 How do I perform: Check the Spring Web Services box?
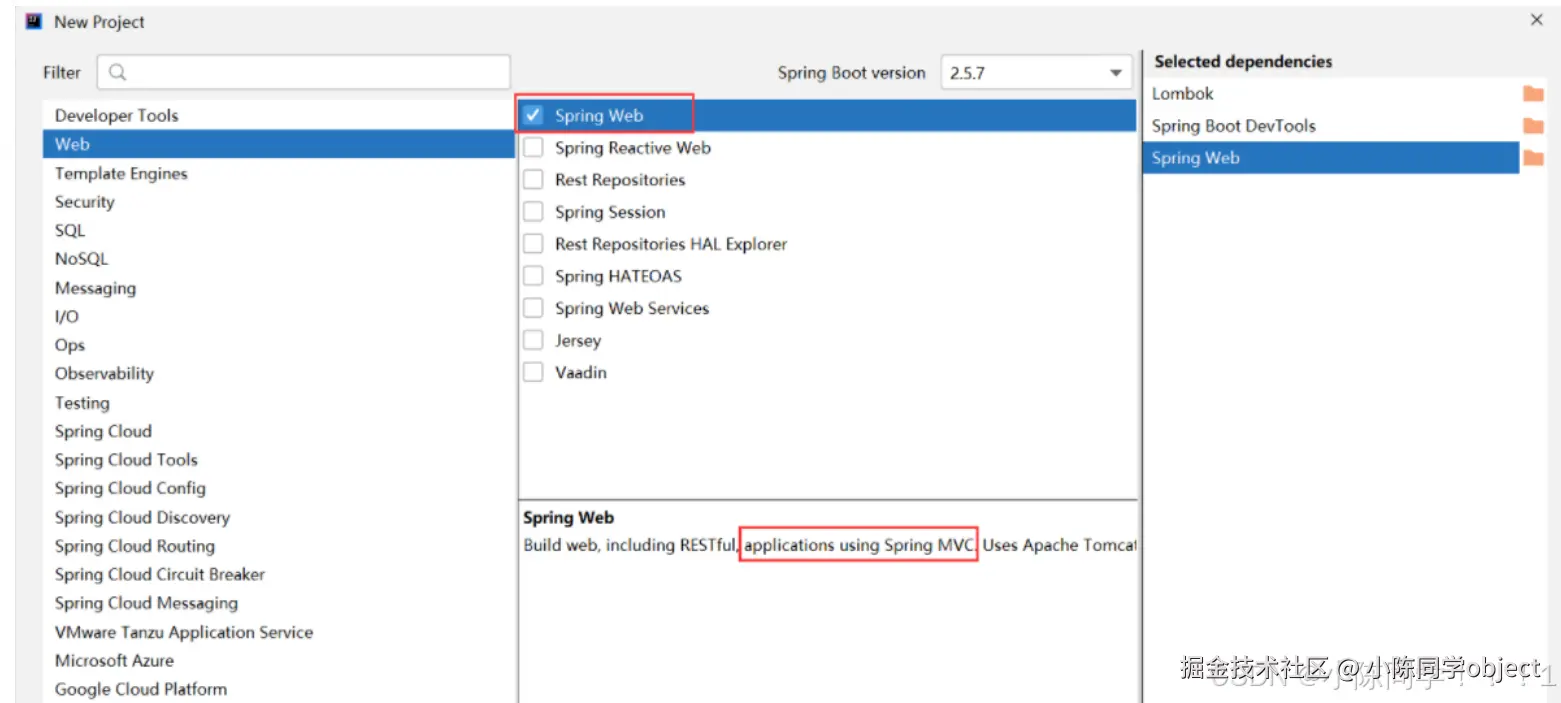534,308
